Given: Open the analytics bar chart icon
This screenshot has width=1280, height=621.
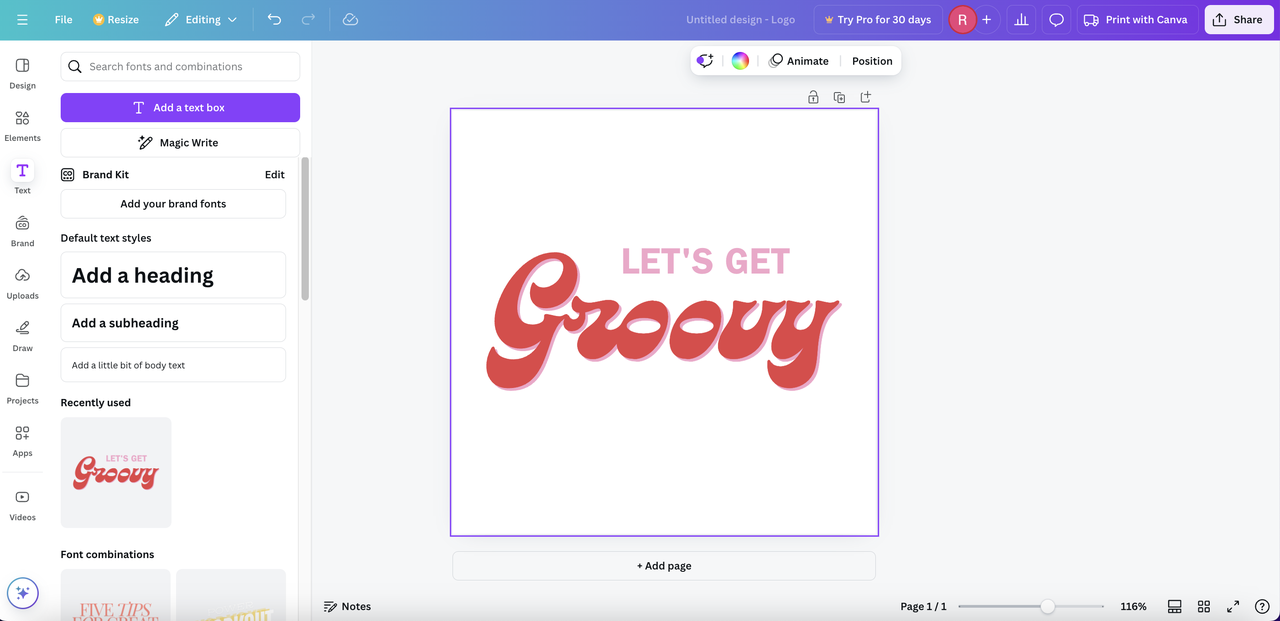Looking at the screenshot, I should tap(1021, 20).
